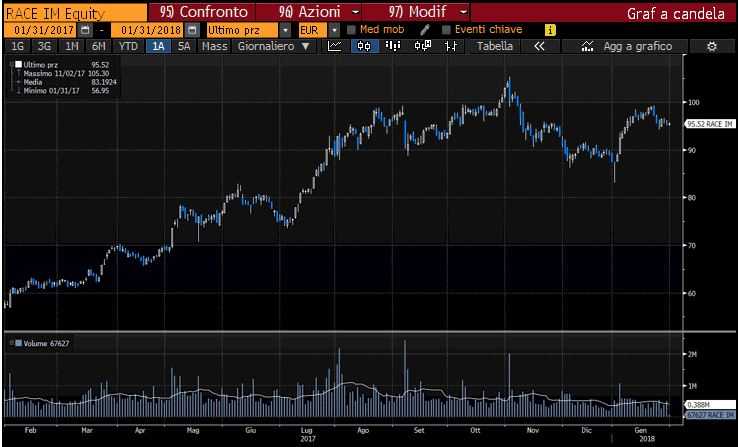Select the line chart type icon

click(335, 46)
